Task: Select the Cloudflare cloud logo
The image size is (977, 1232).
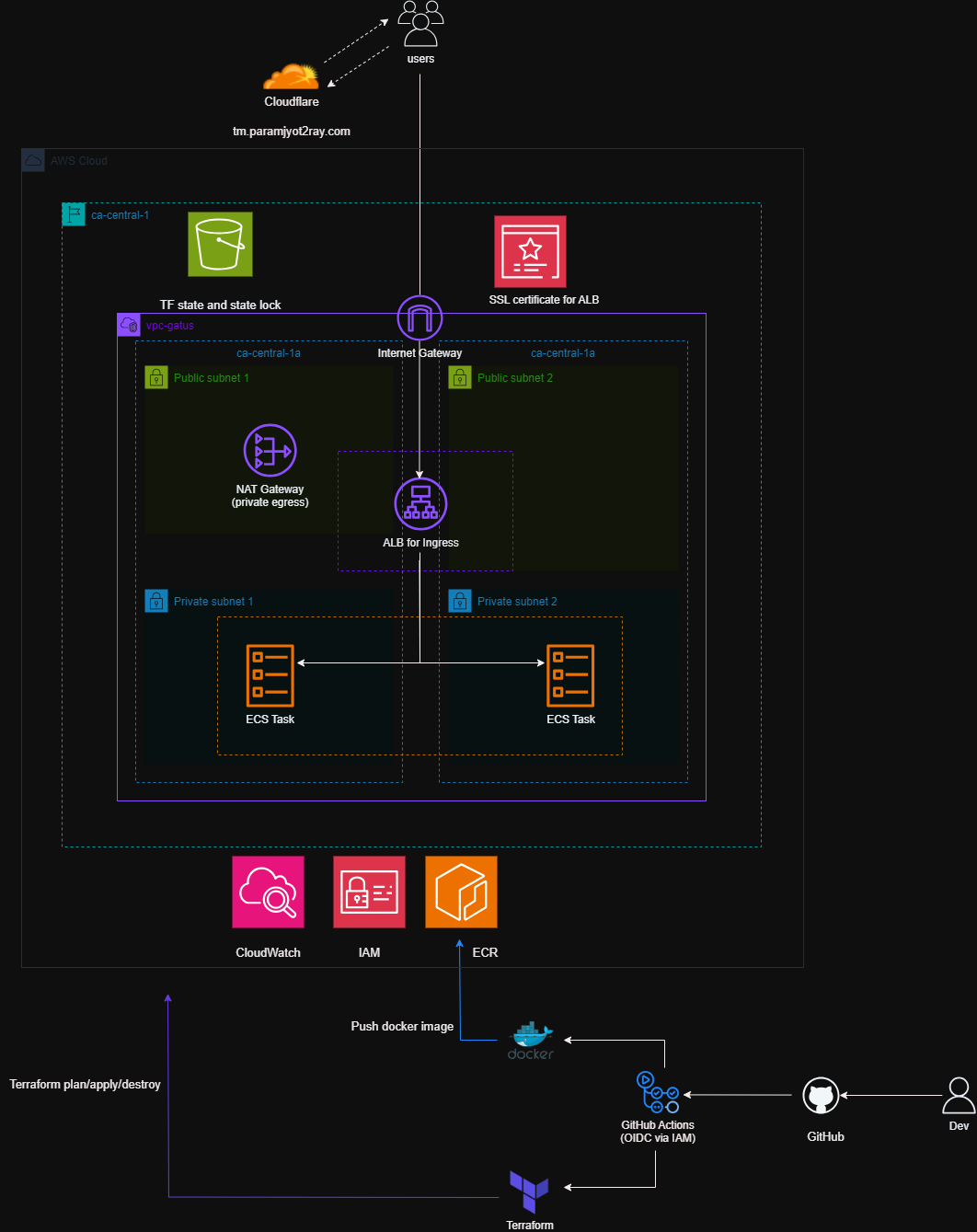Action: (292, 76)
